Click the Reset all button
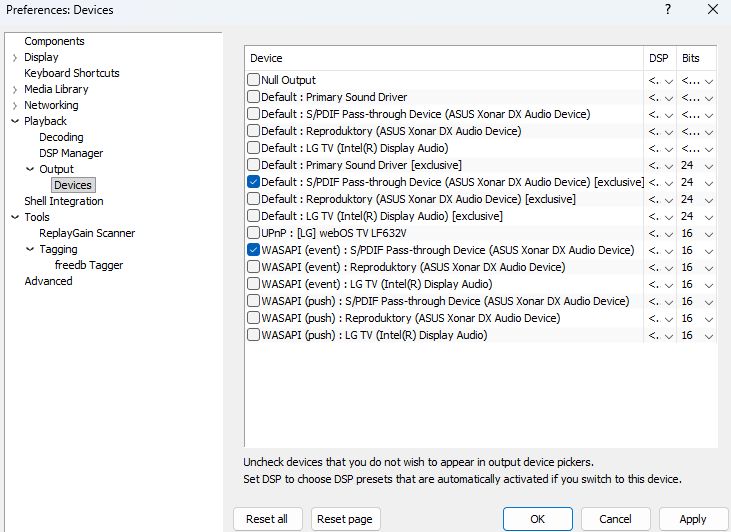The width and height of the screenshot is (731, 532). tap(268, 519)
